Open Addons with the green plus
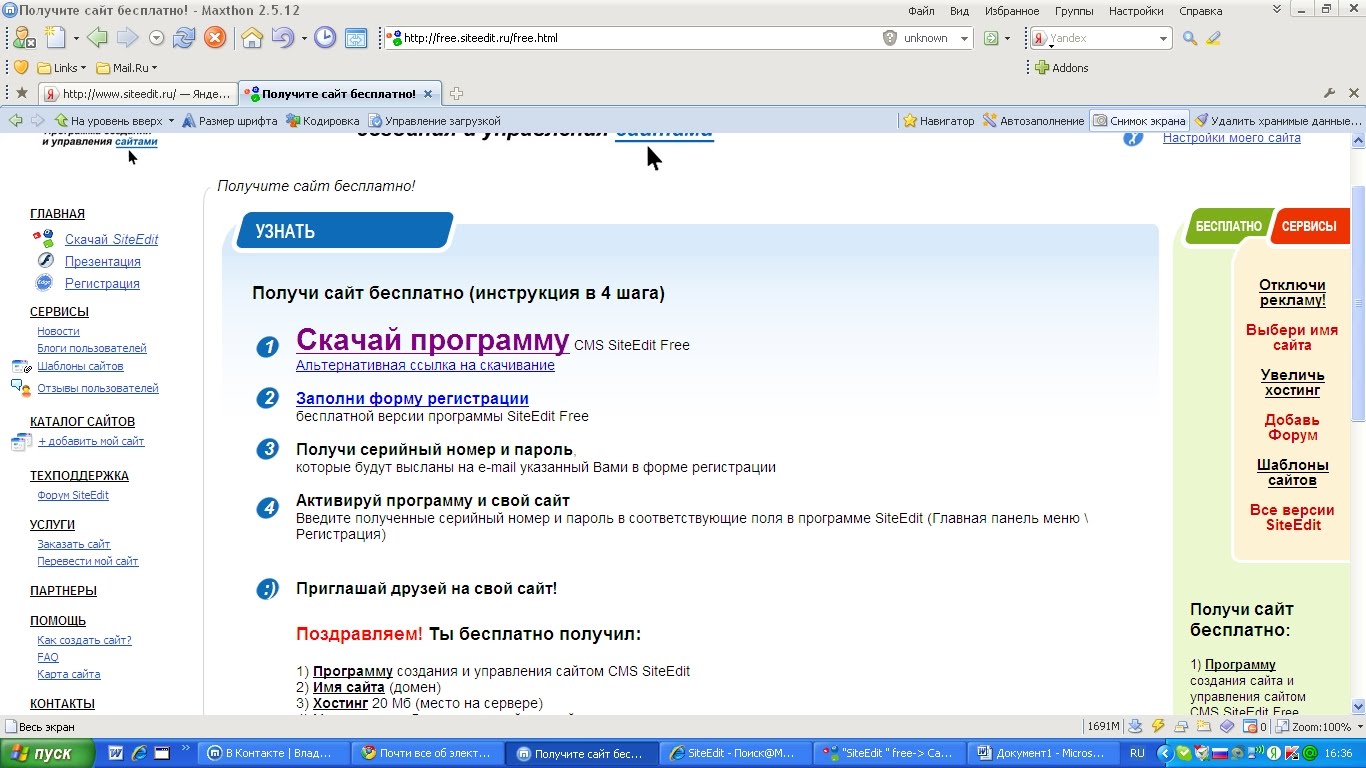The width and height of the screenshot is (1366, 768). pos(1042,68)
